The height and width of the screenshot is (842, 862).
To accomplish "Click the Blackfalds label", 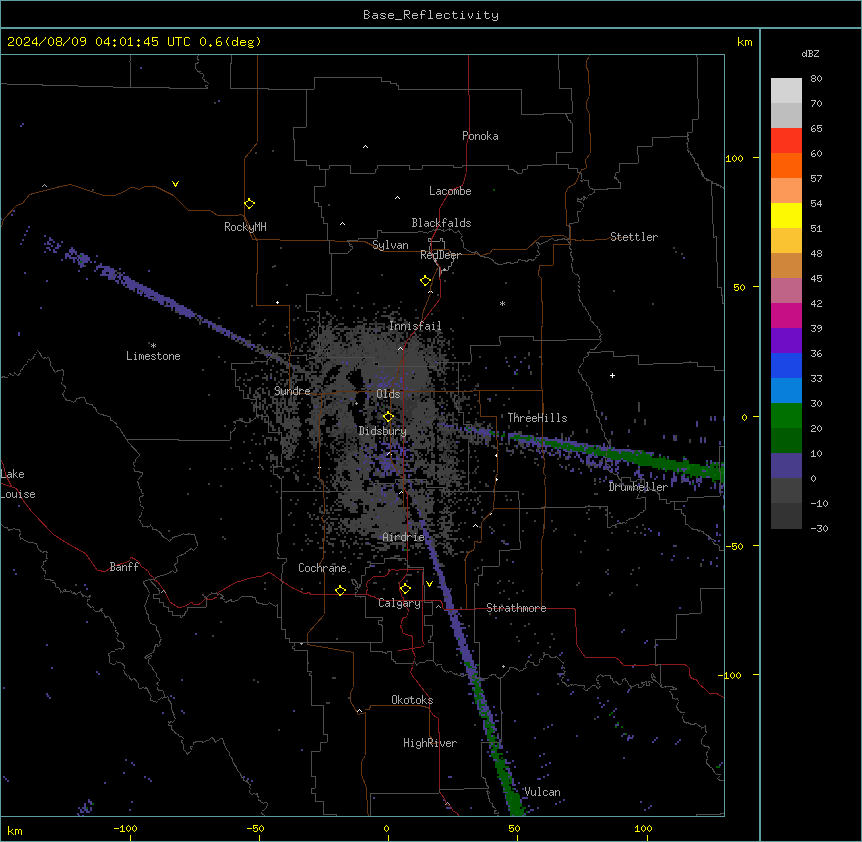I will pyautogui.click(x=441, y=223).
